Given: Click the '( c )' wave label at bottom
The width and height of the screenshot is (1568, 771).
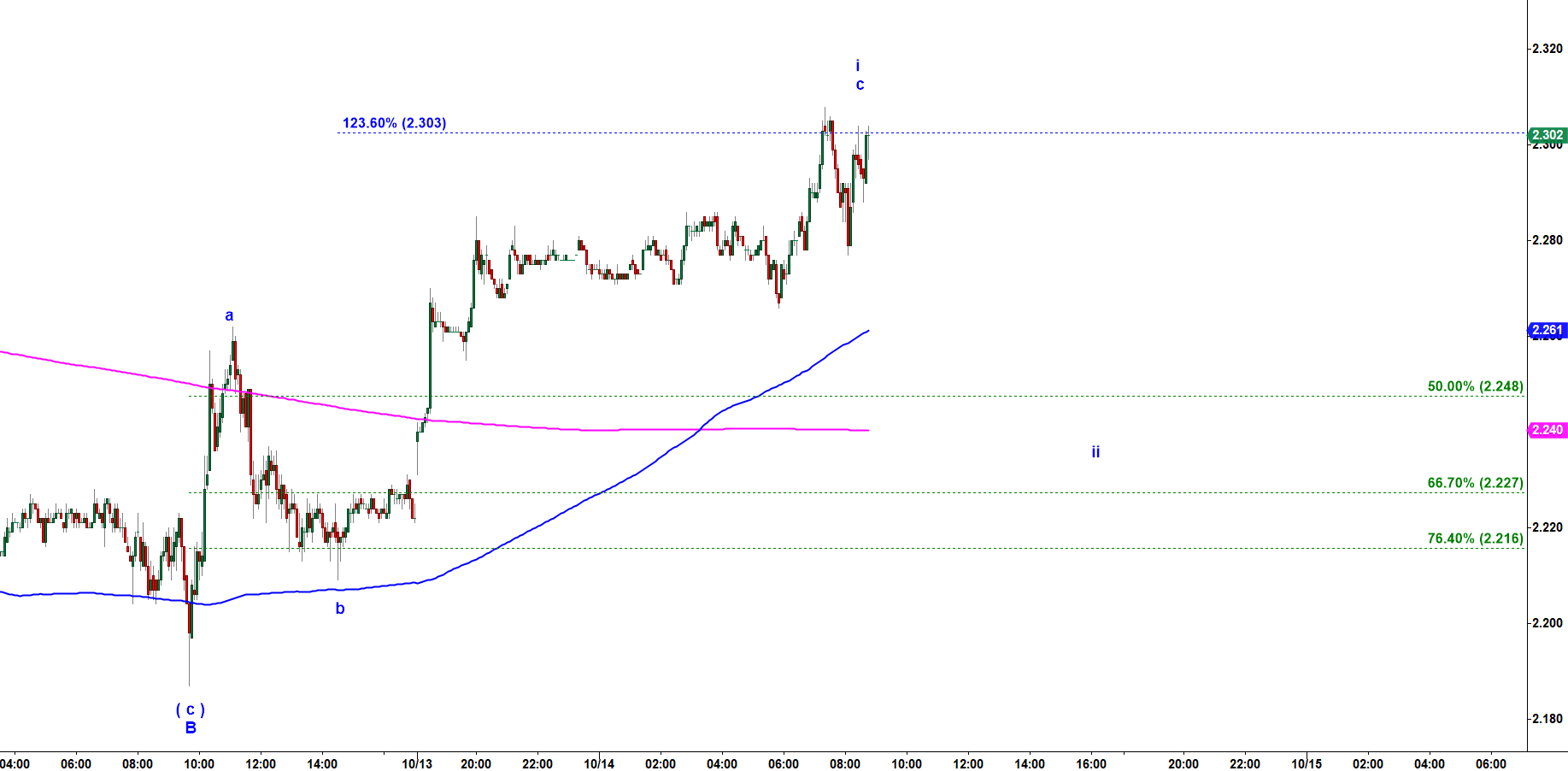Looking at the screenshot, I should point(191,709).
